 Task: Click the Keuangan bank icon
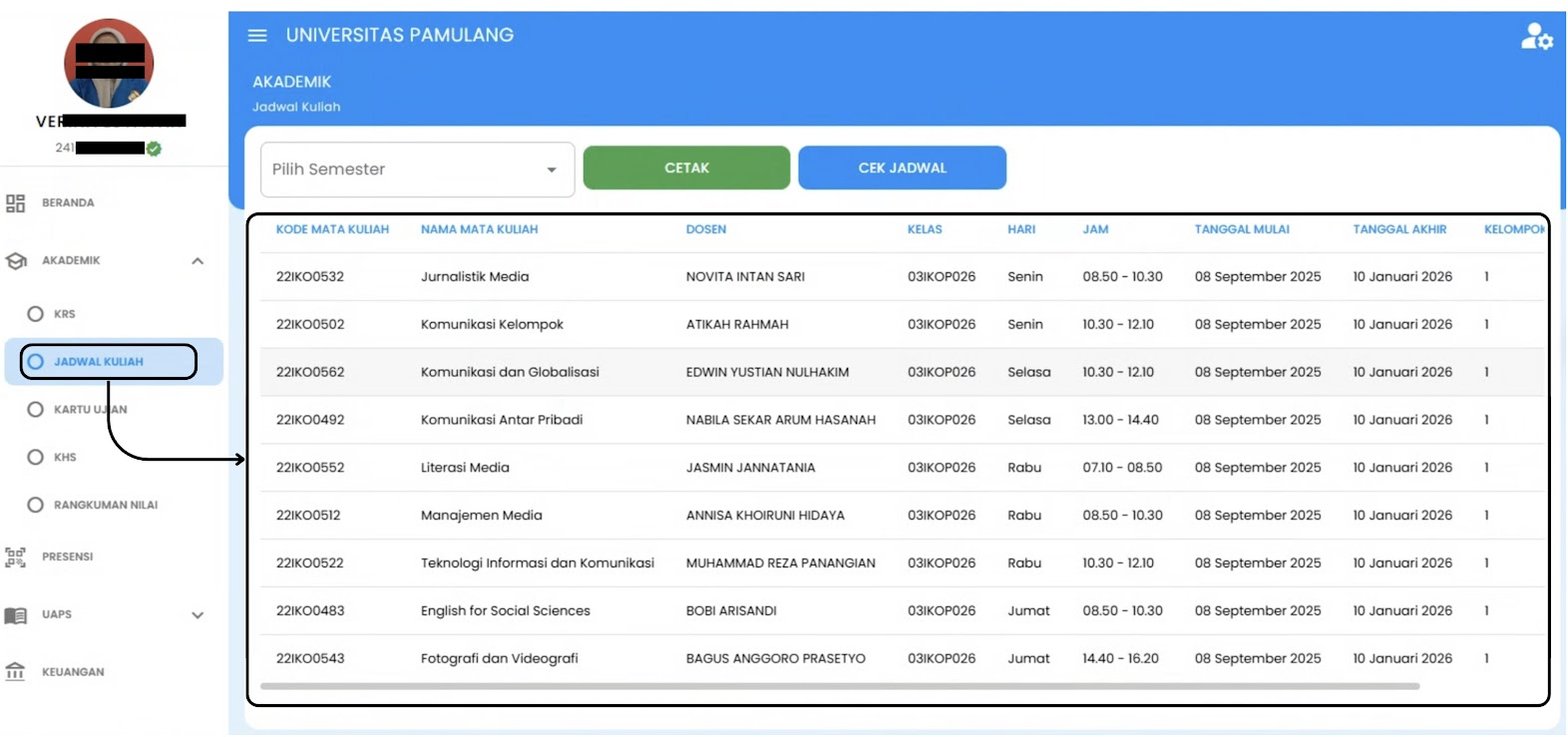pyautogui.click(x=15, y=672)
